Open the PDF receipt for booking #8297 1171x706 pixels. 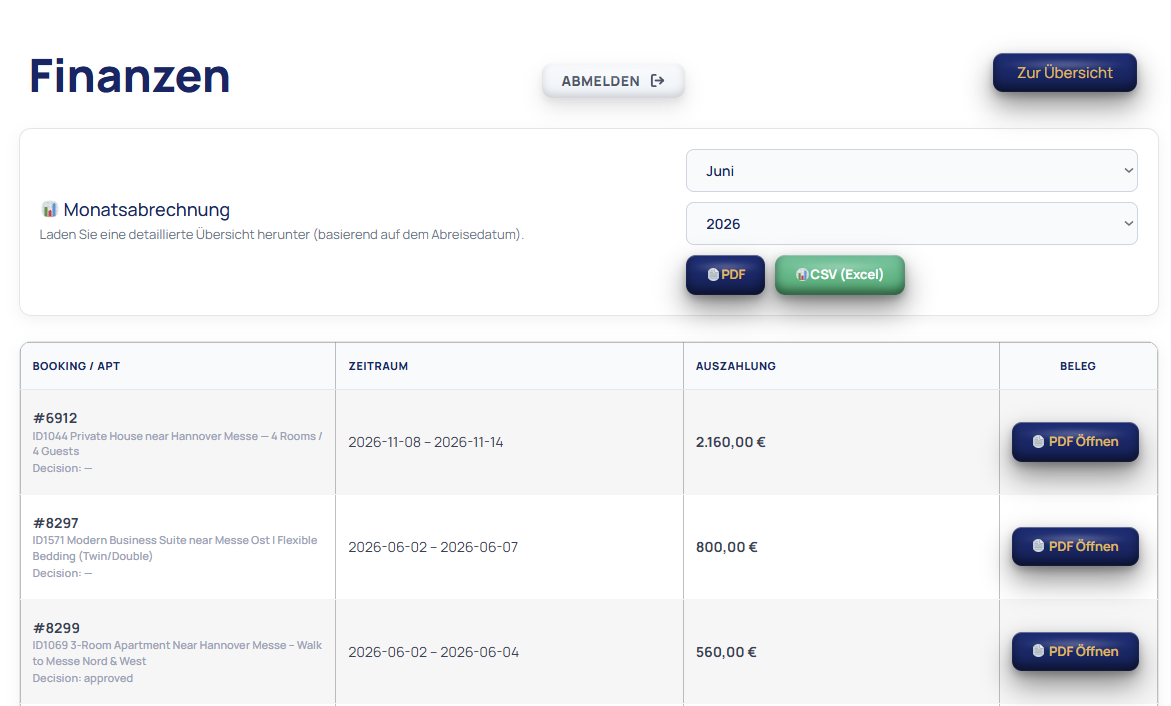[x=1075, y=546]
